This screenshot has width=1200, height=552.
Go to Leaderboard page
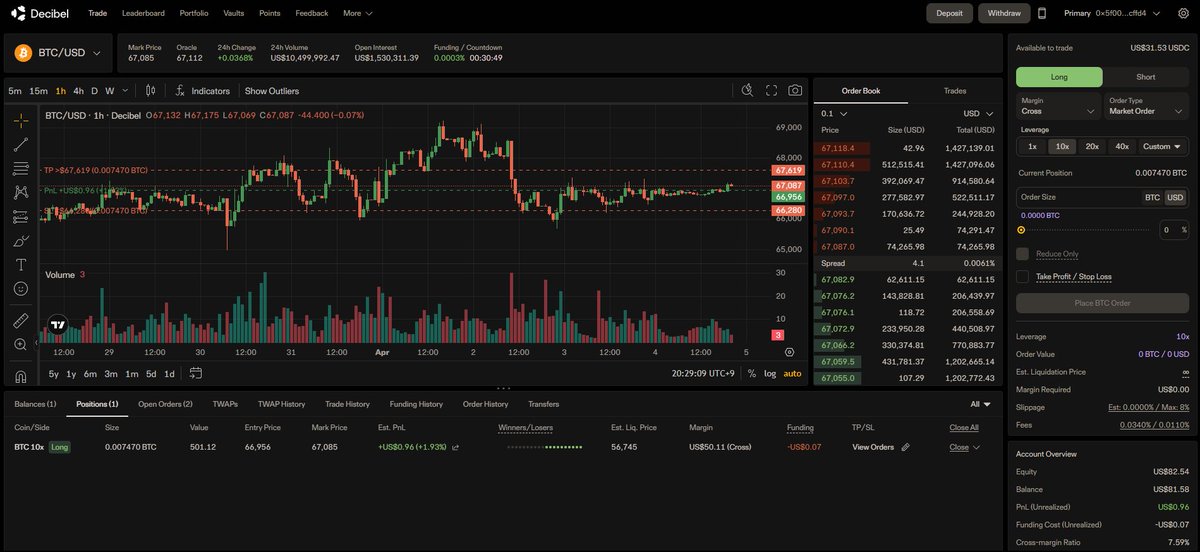(143, 13)
